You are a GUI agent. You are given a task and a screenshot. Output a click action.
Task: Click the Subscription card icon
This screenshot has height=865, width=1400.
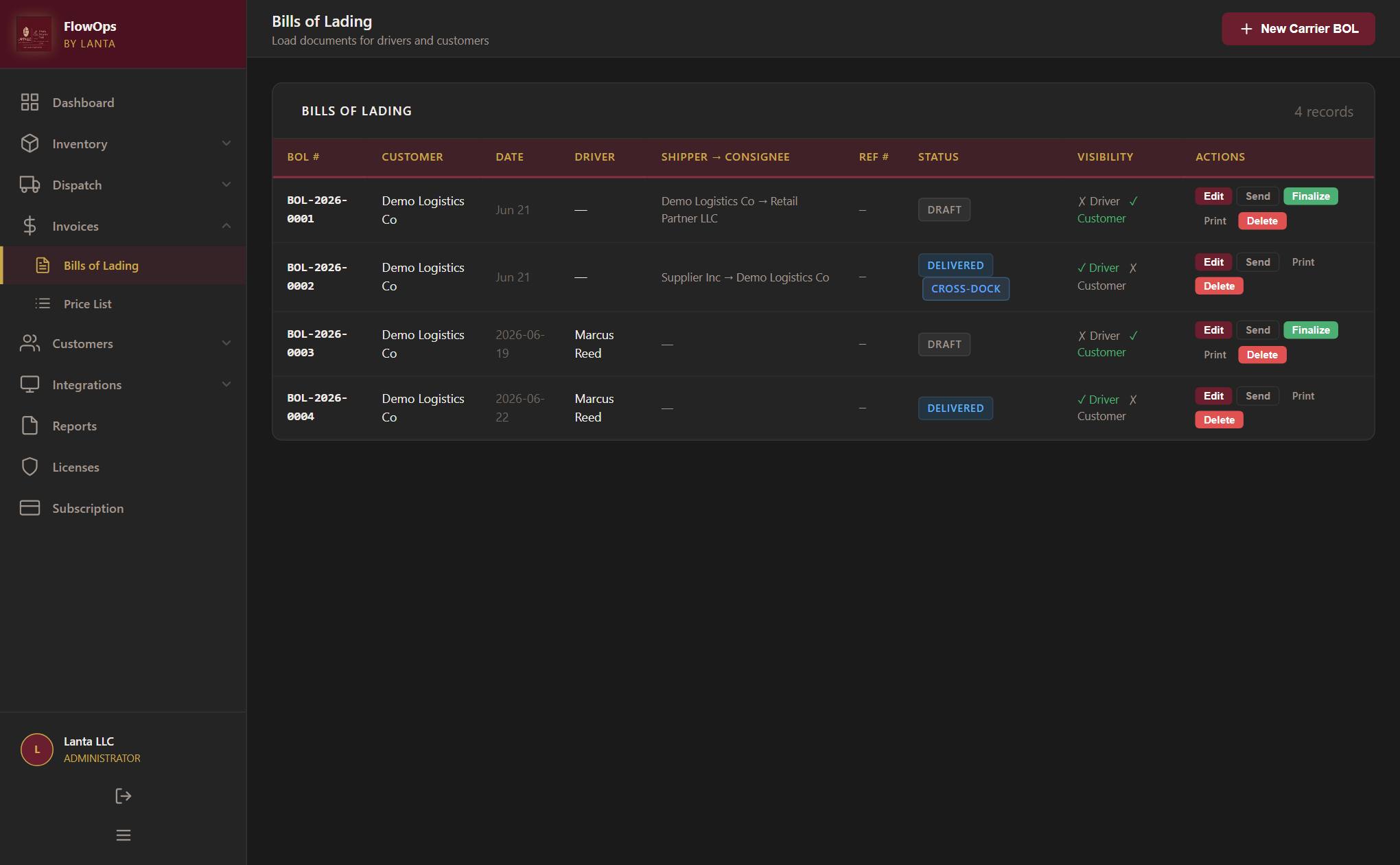pos(30,508)
